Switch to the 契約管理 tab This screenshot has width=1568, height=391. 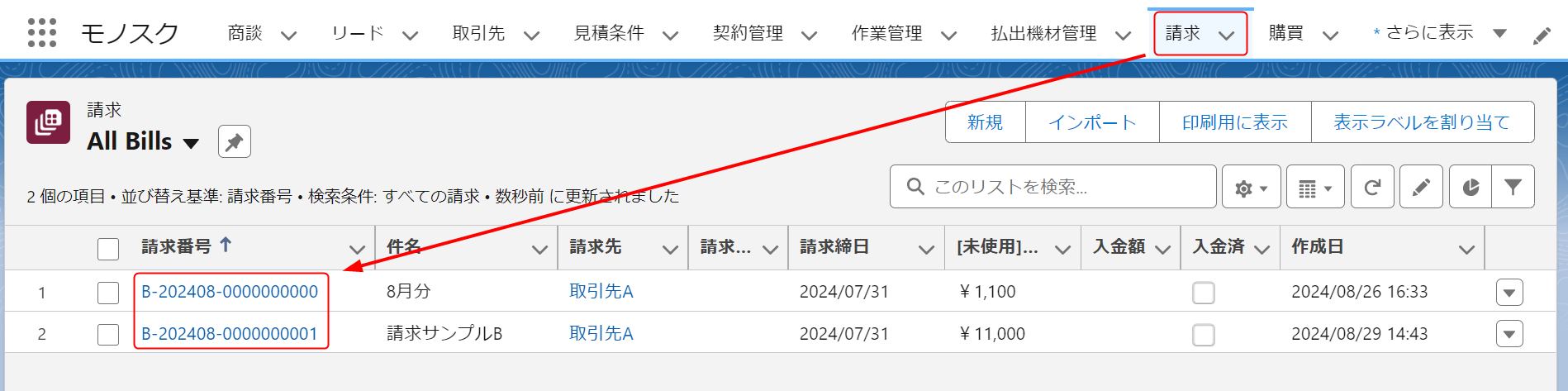coord(748,33)
